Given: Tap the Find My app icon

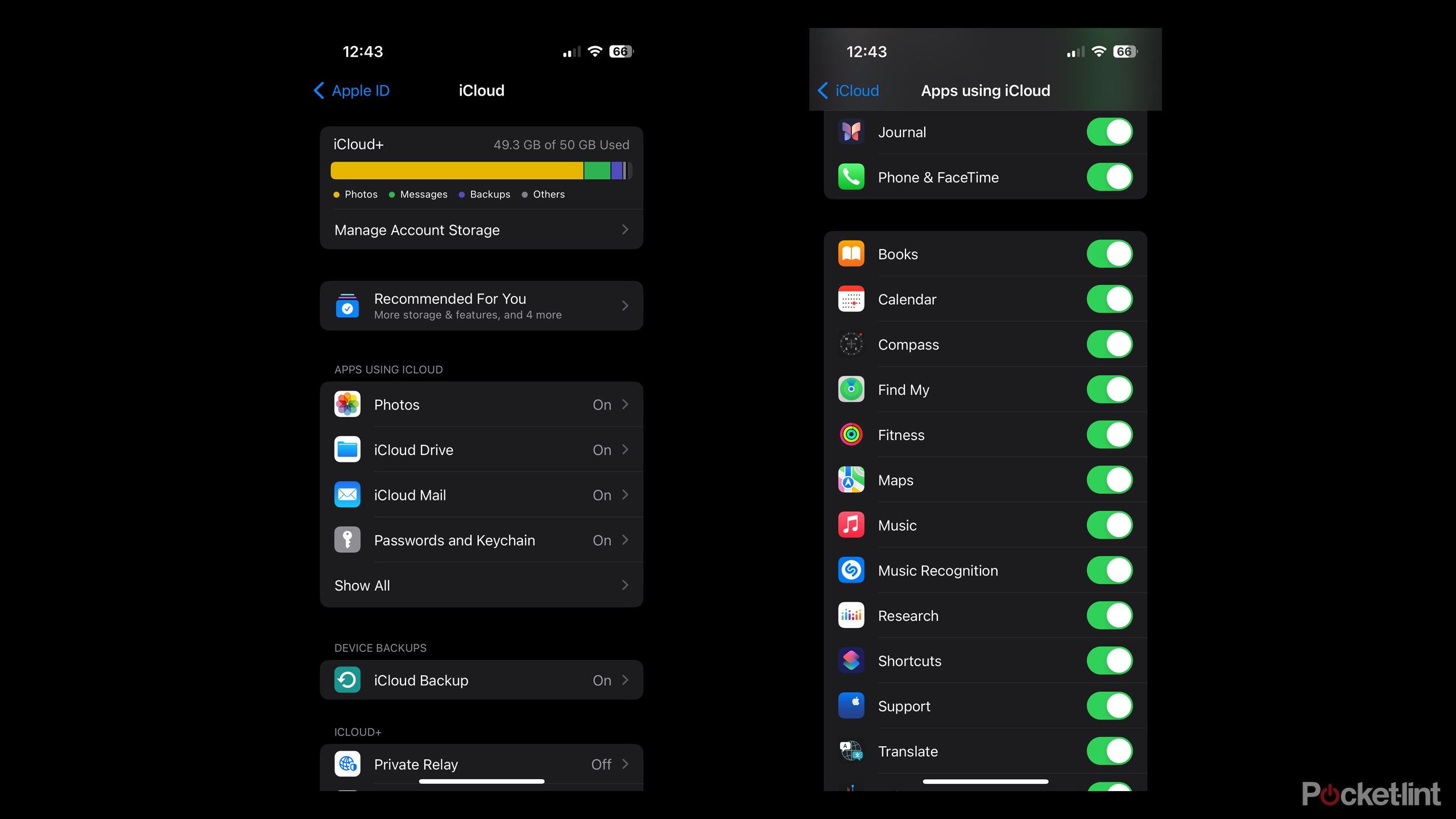Looking at the screenshot, I should [850, 389].
